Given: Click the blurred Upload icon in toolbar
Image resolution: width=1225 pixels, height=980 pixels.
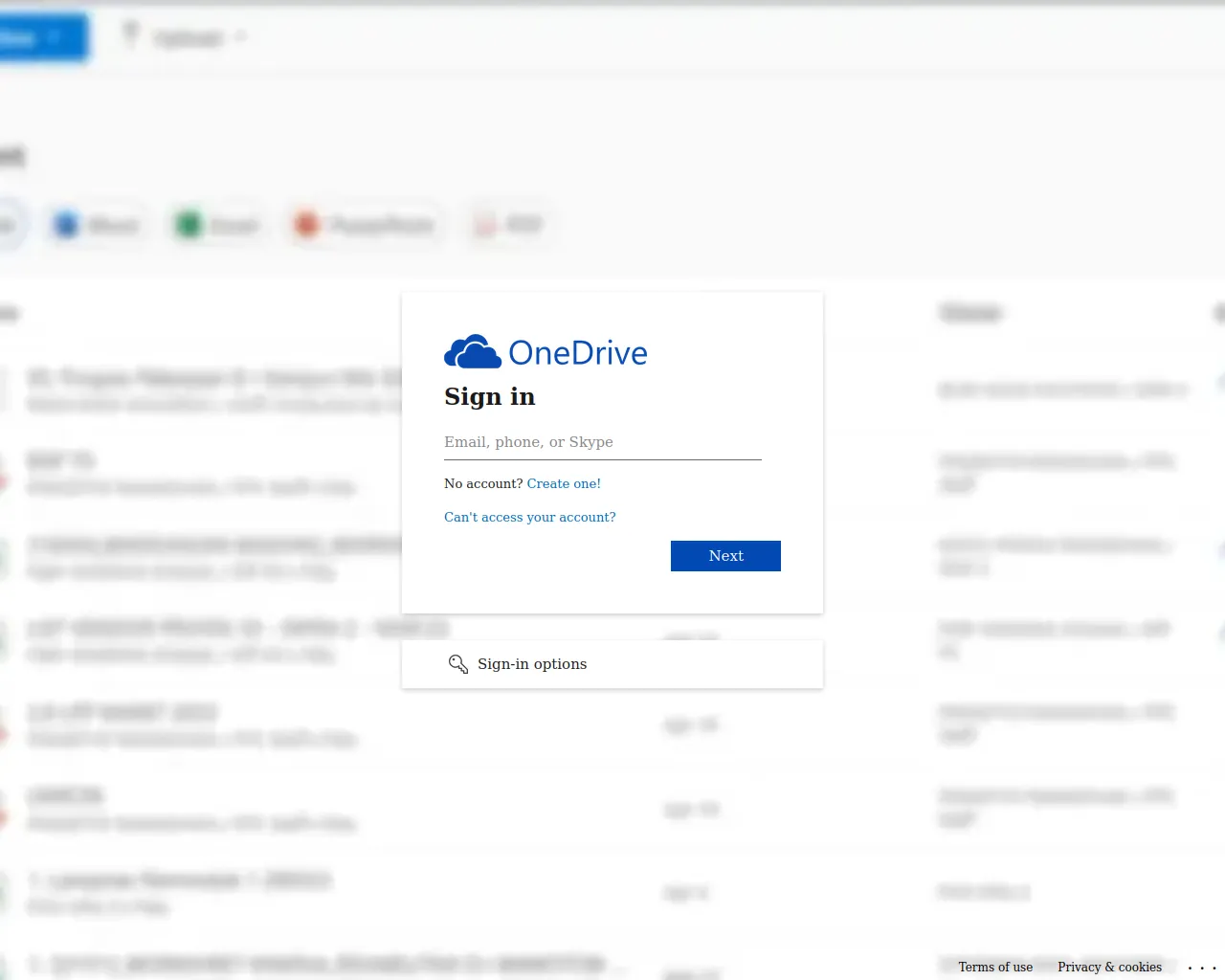Looking at the screenshot, I should [x=131, y=35].
